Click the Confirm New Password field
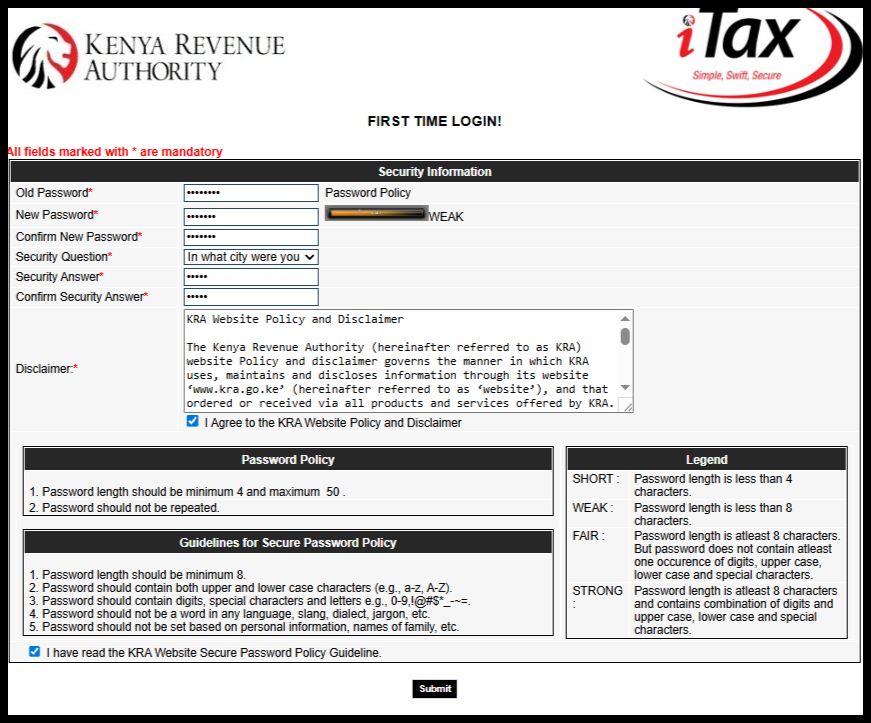The image size is (871, 723). pyautogui.click(x=250, y=236)
